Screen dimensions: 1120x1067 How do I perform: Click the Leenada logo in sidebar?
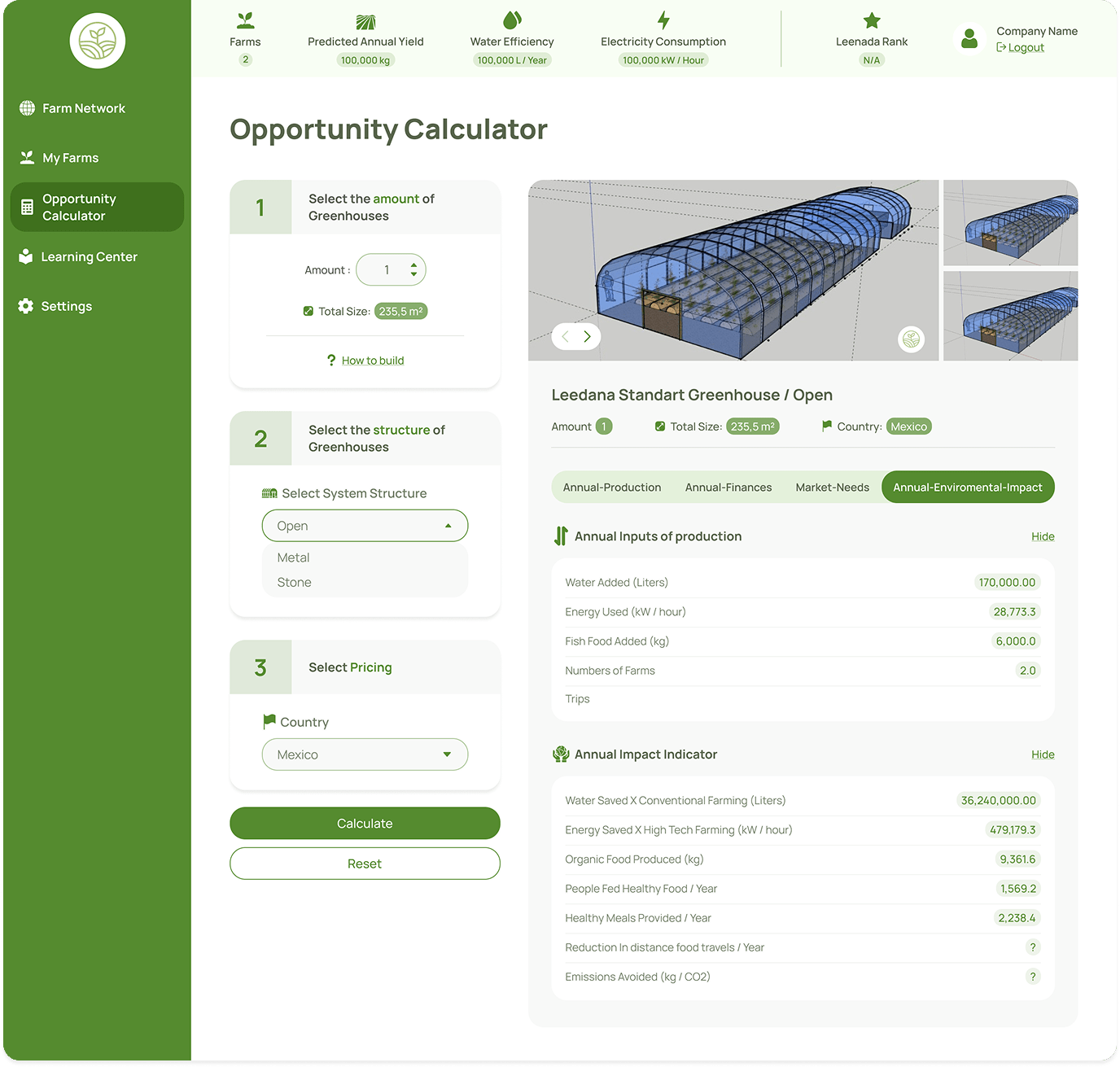point(98,41)
